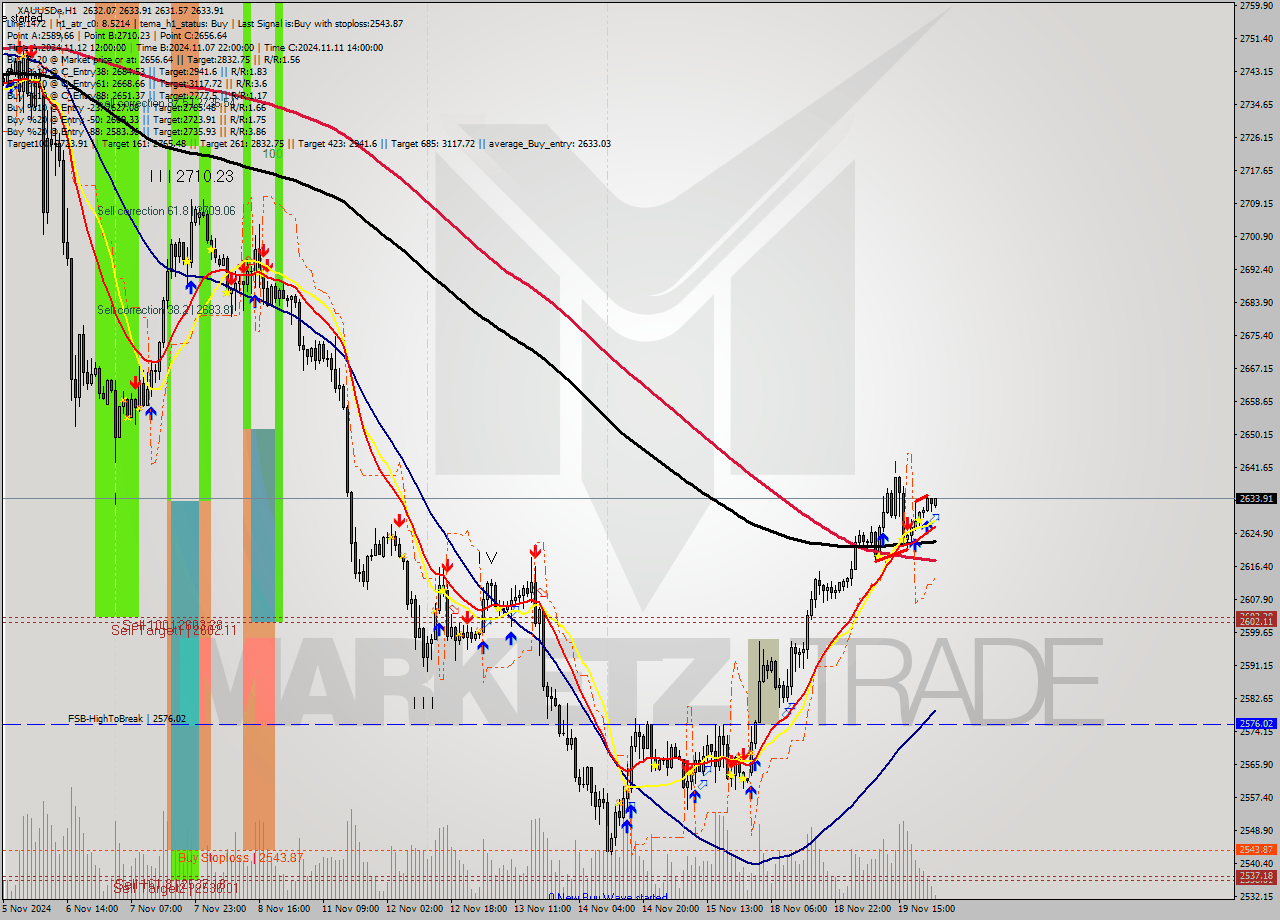The width and height of the screenshot is (1280, 920).
Task: Click the 2759.90 price axis label
Action: pos(1255,6)
